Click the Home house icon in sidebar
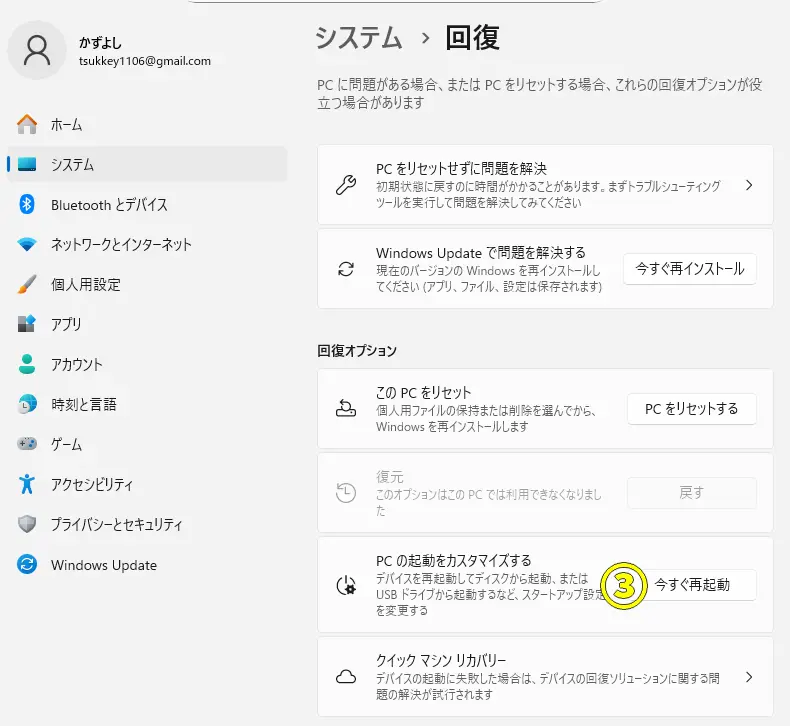The width and height of the screenshot is (790, 726). [x=27, y=125]
